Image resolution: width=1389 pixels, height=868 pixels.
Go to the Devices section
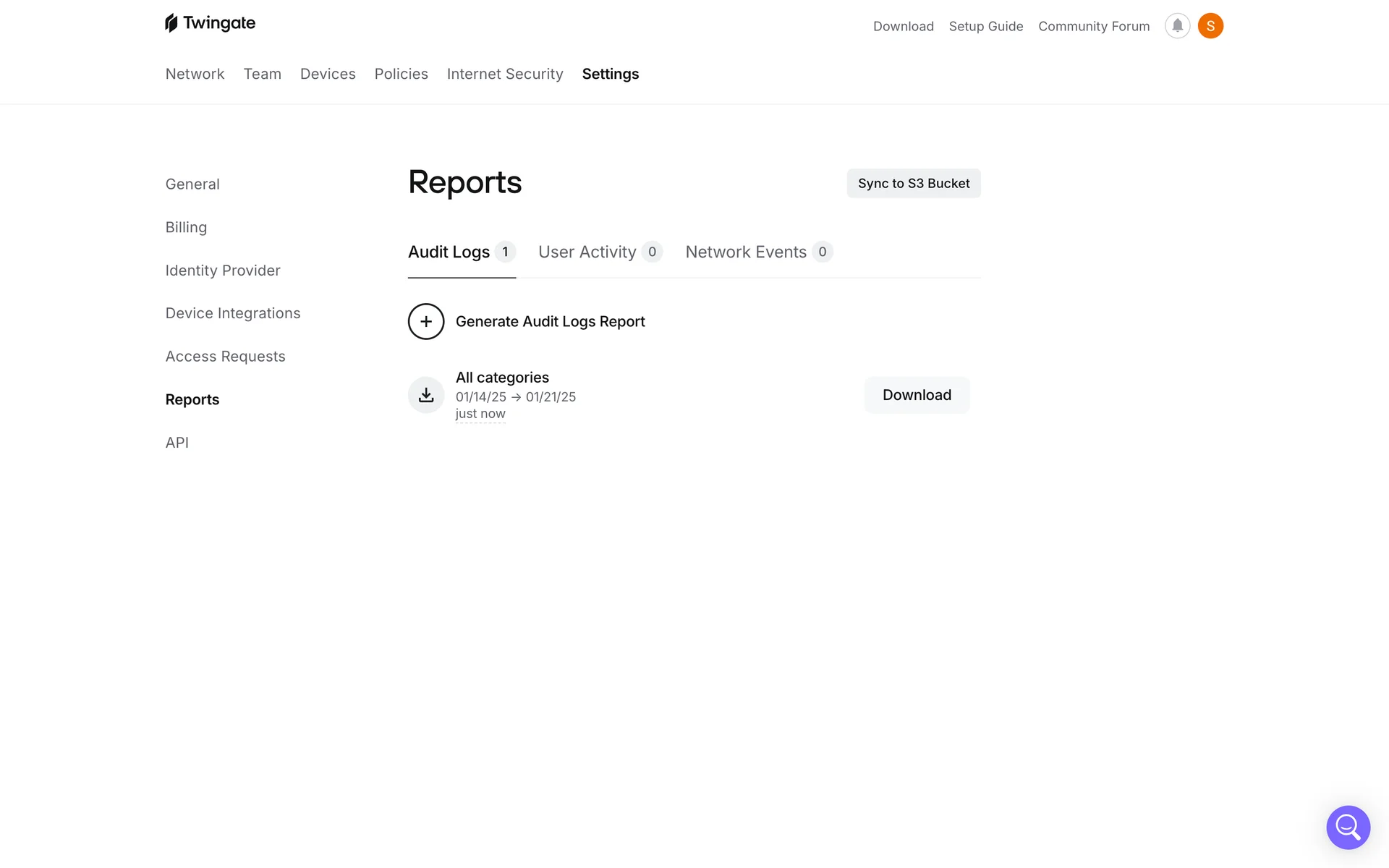click(328, 74)
